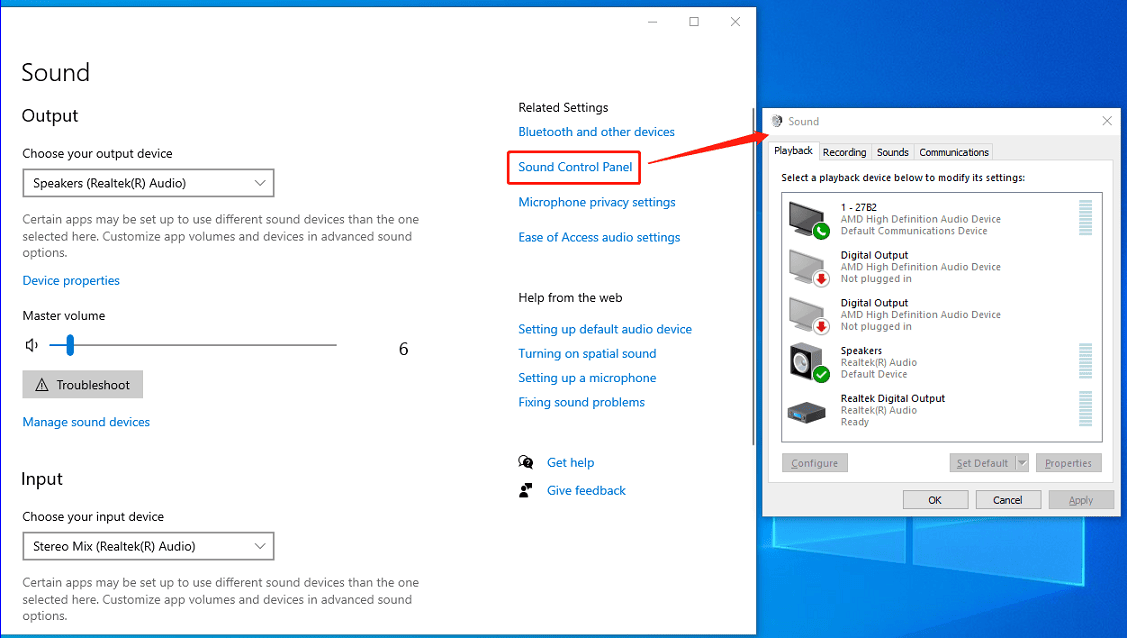Open the Communications tab
1127x638 pixels.
(953, 151)
